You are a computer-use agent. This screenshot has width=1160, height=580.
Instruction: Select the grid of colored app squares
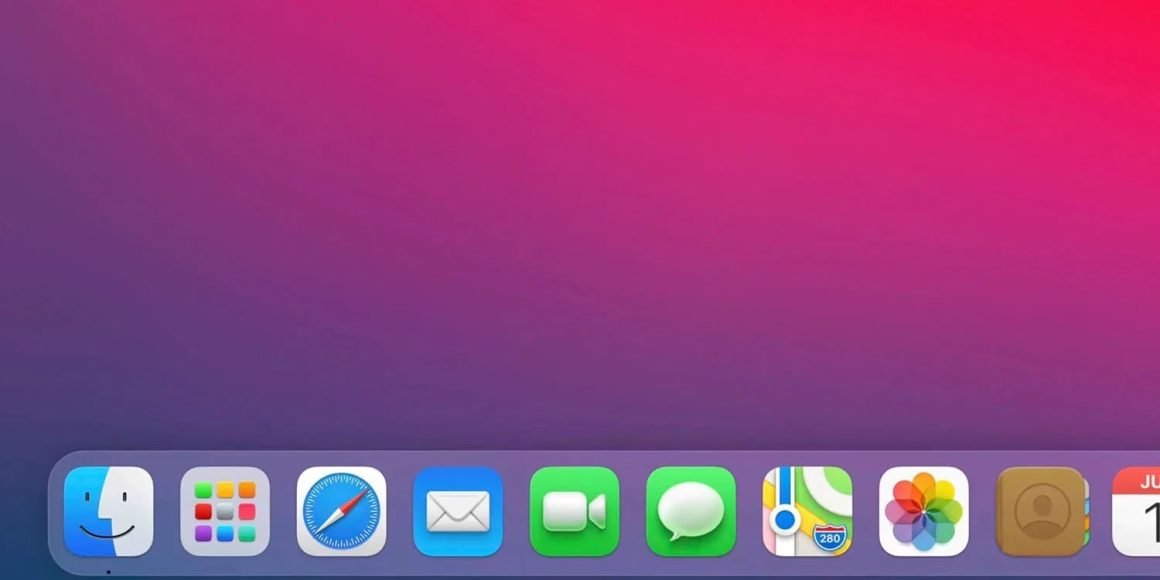[x=225, y=513]
